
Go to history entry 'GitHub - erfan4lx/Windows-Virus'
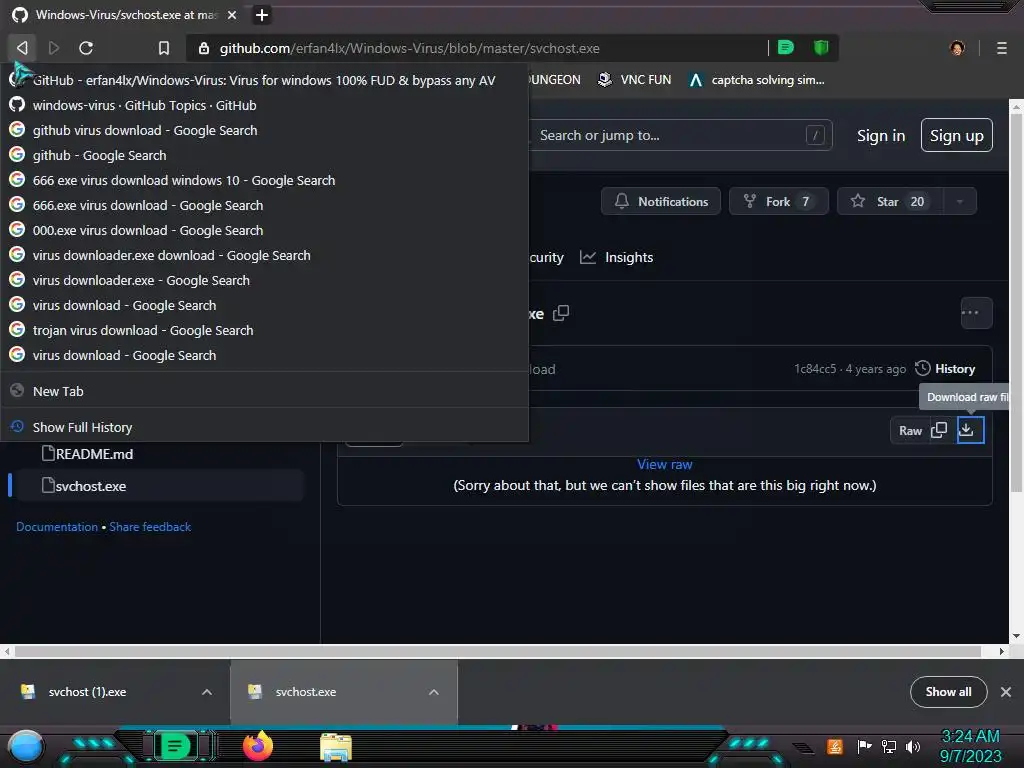tap(264, 80)
